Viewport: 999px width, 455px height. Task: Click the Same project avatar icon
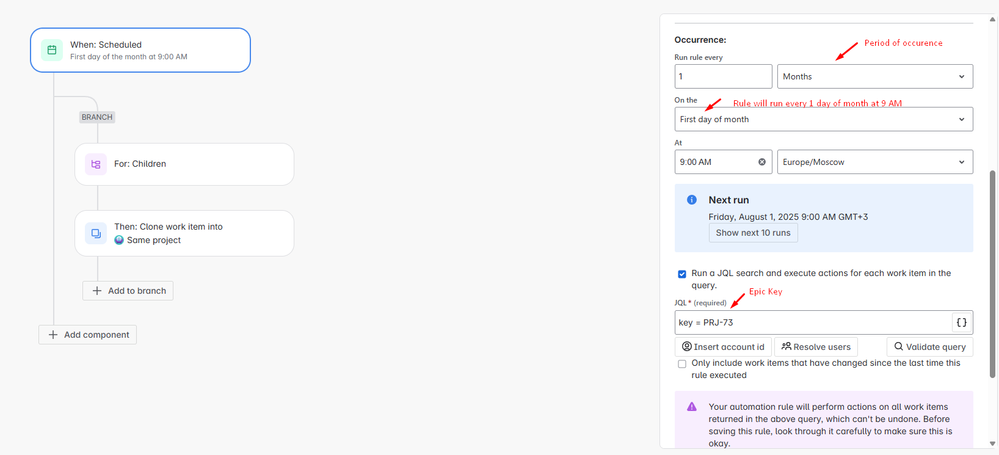click(119, 240)
